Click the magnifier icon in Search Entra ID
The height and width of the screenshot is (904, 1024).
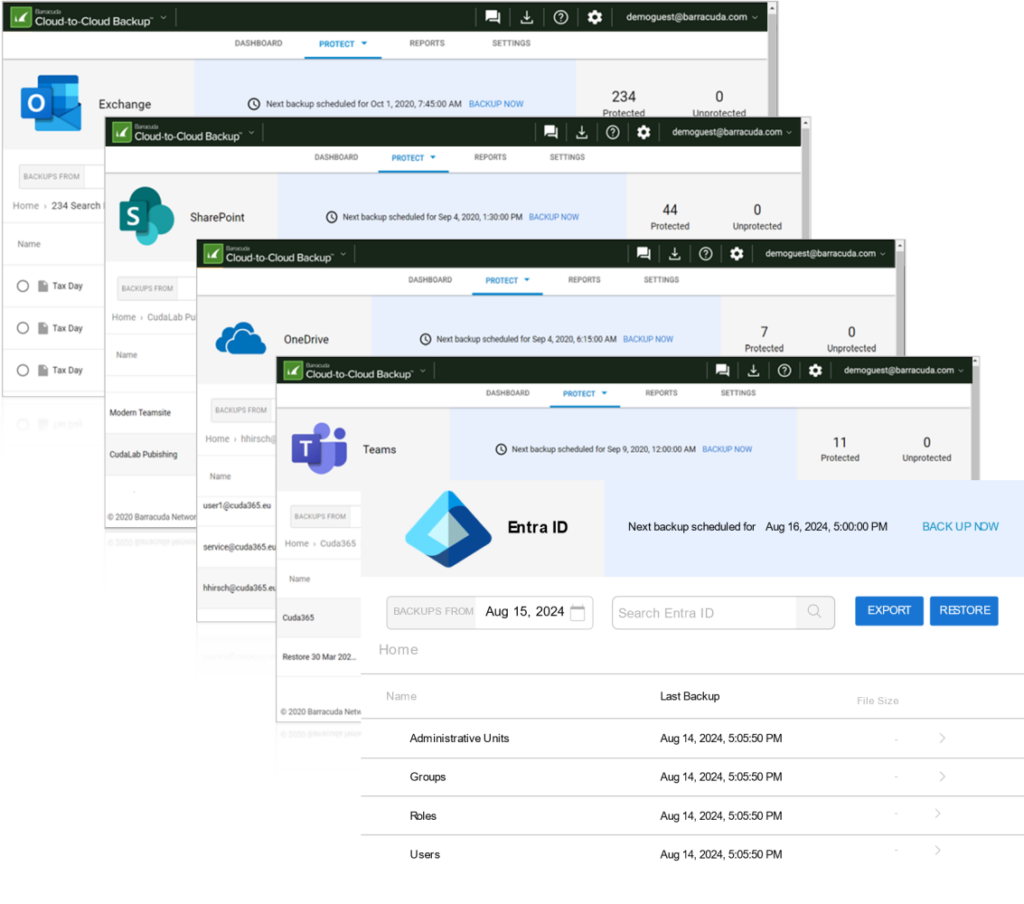(x=814, y=611)
